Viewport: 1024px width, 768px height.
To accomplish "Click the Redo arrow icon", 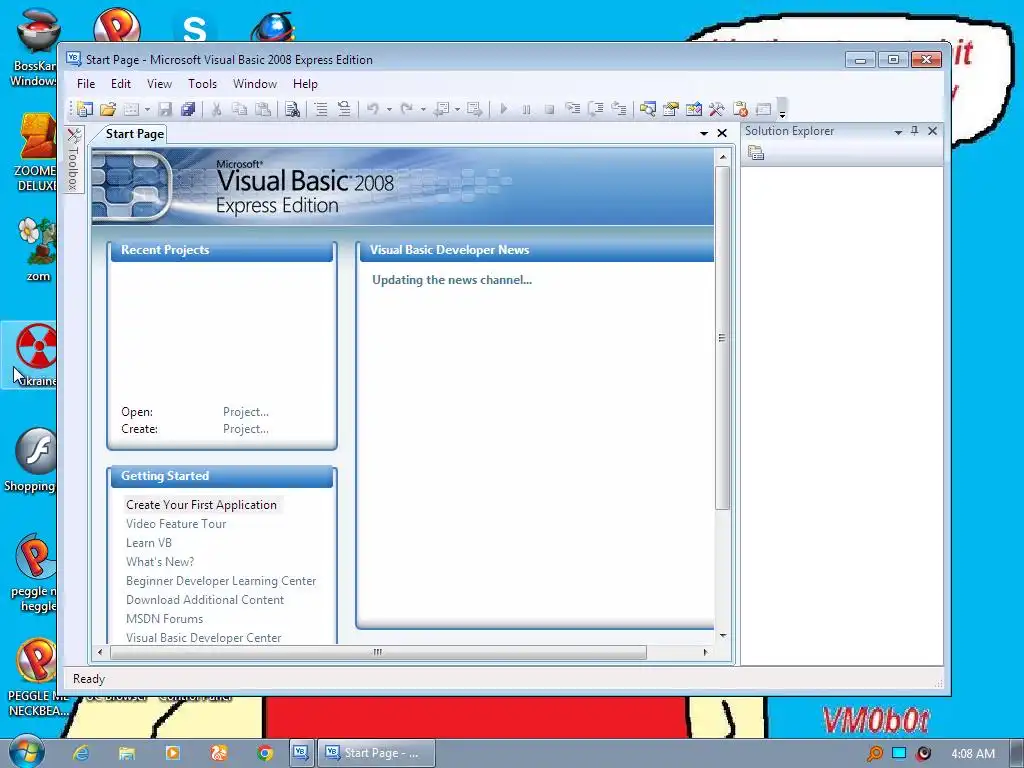I will tap(406, 109).
